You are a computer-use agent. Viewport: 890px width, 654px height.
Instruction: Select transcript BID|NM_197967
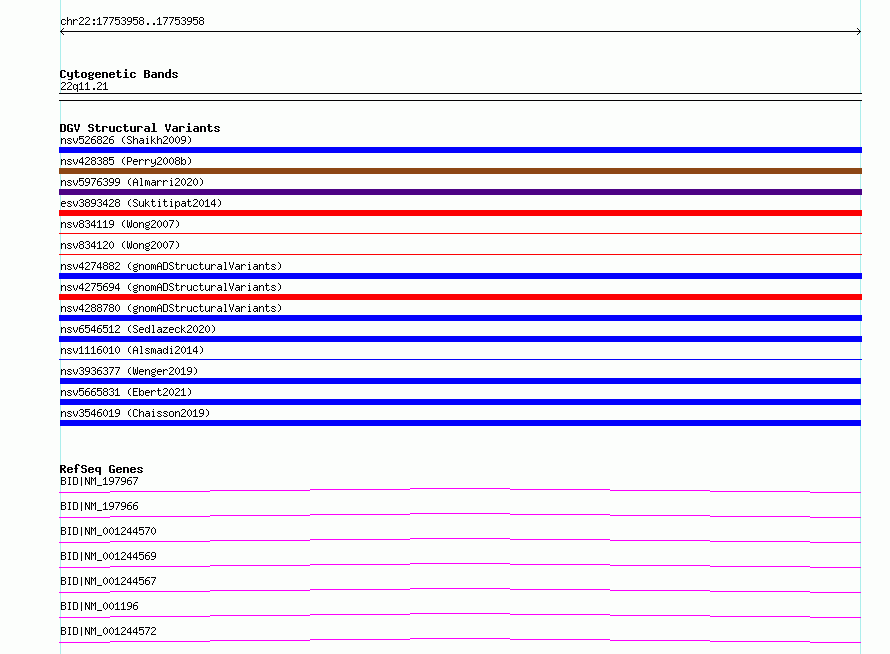[x=99, y=481]
